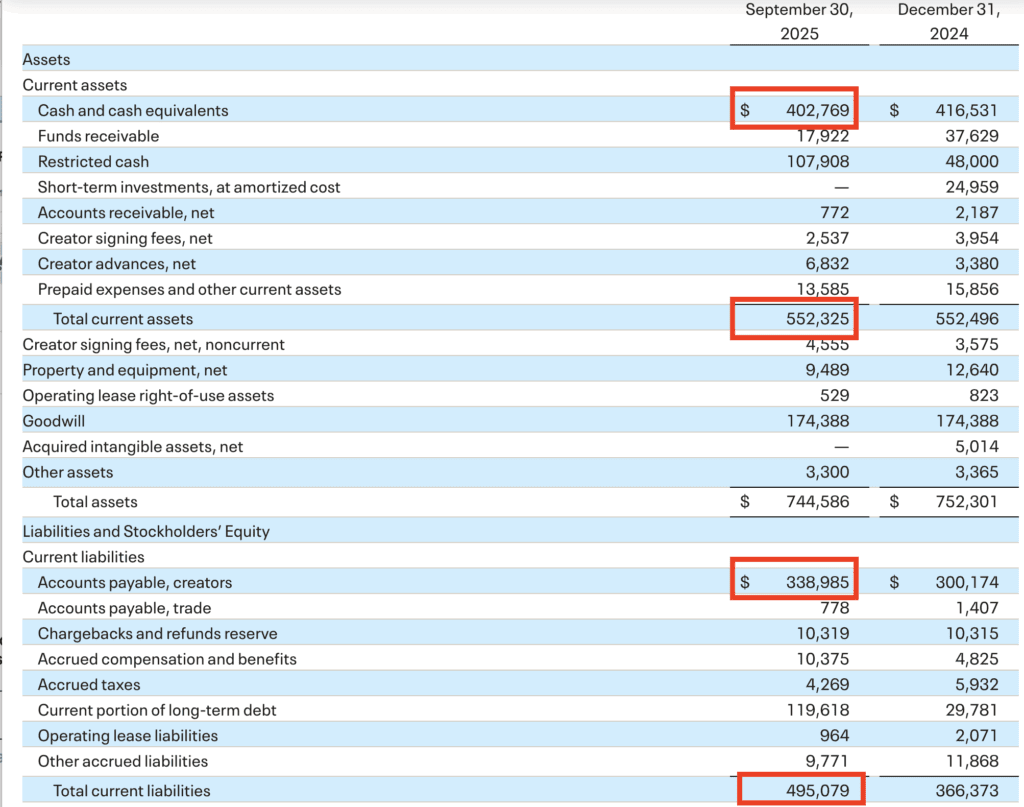This screenshot has width=1024, height=807.
Task: Click the 'Goodwill' row label
Action: coord(53,421)
